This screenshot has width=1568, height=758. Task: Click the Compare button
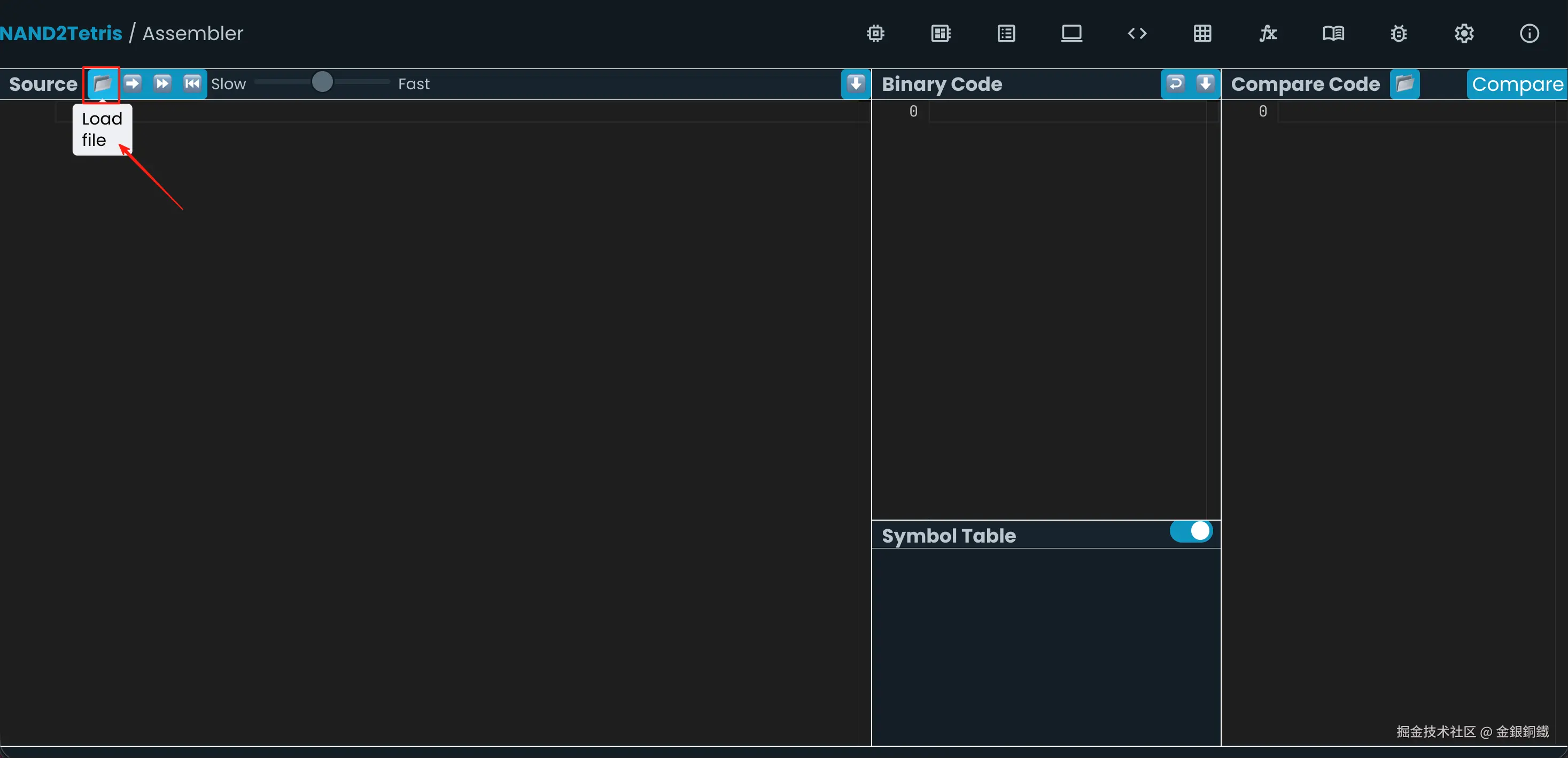click(x=1517, y=84)
